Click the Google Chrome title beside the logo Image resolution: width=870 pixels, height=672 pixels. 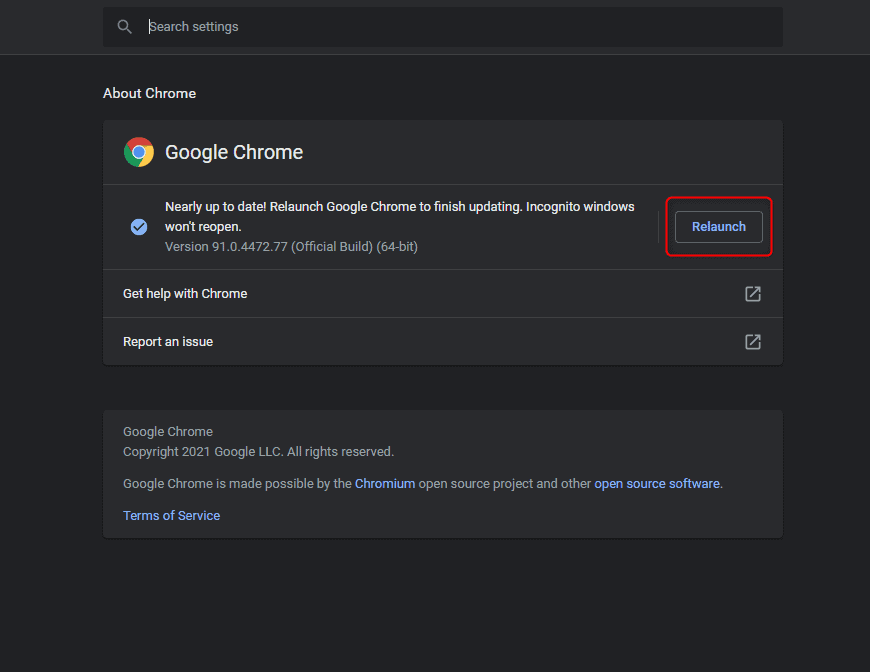234,152
